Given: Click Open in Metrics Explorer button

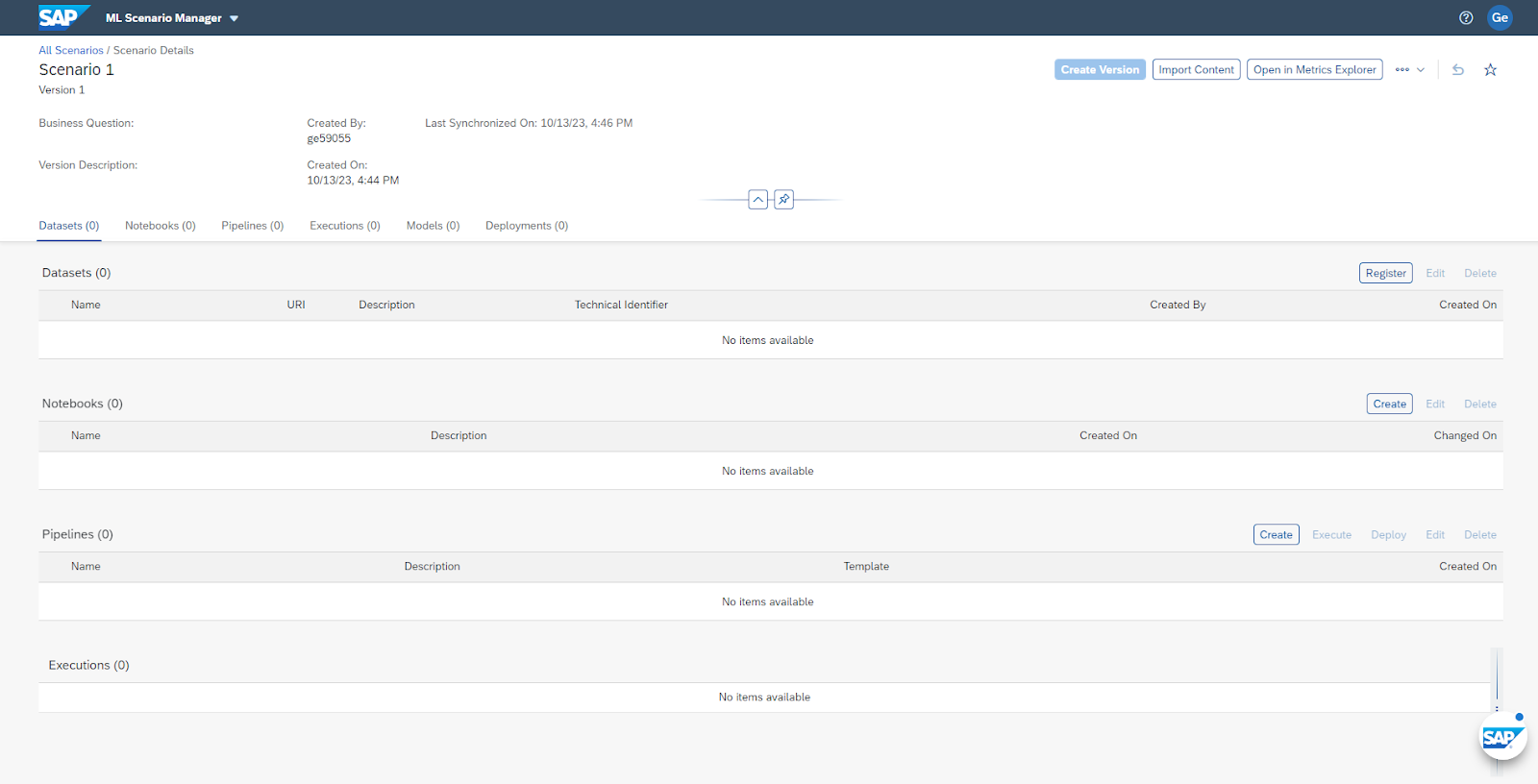Looking at the screenshot, I should coord(1314,70).
